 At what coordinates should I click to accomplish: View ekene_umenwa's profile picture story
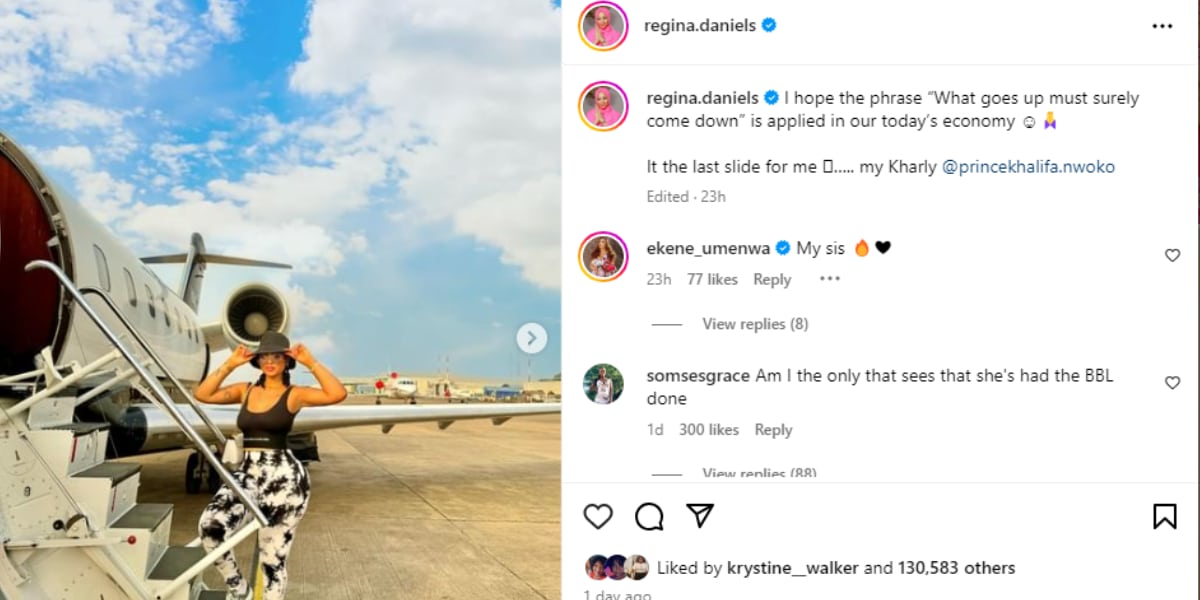(x=603, y=257)
